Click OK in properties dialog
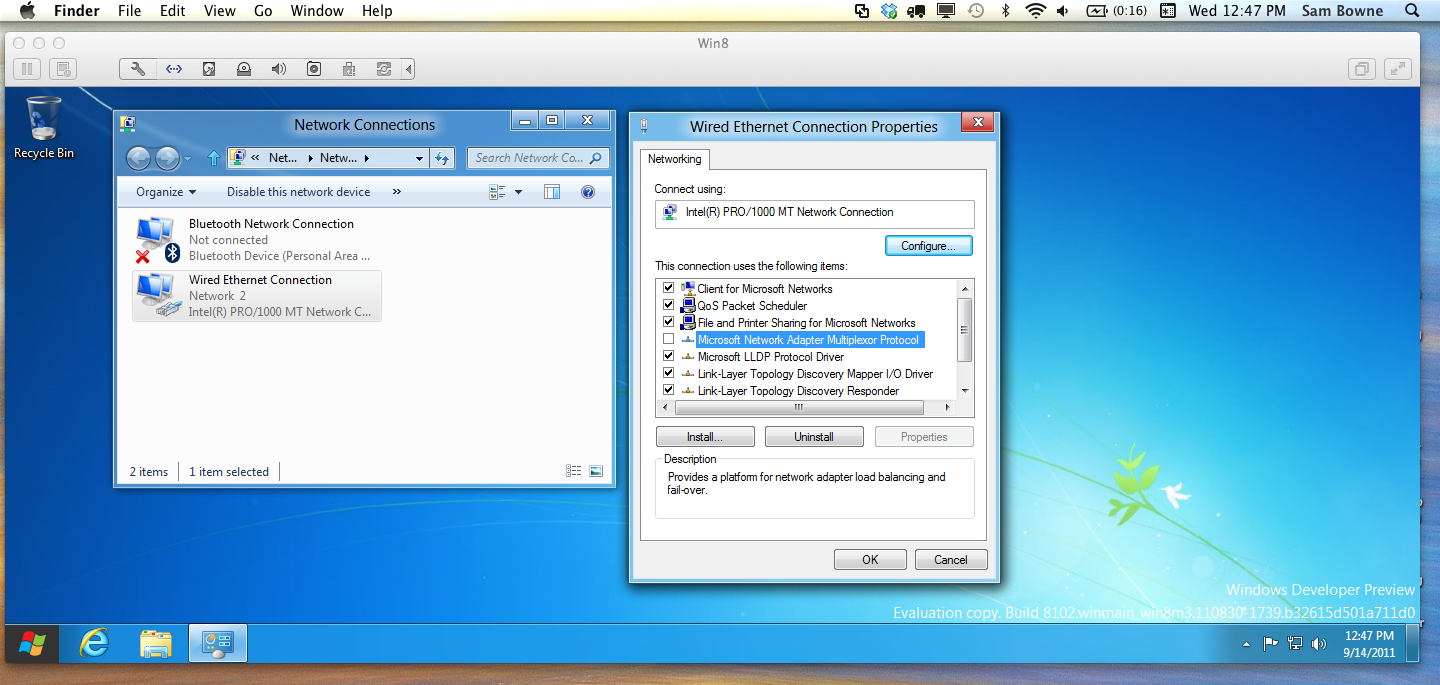Image resolution: width=1440 pixels, height=685 pixels. [870, 560]
